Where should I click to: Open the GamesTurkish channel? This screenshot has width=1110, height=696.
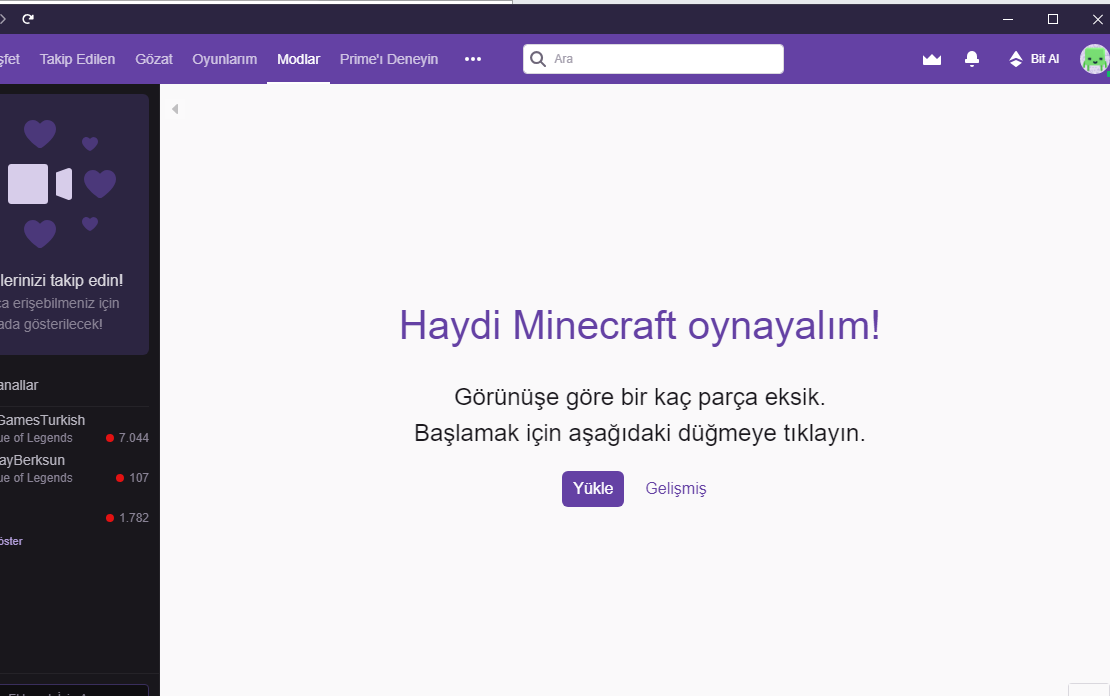[x=74, y=428]
